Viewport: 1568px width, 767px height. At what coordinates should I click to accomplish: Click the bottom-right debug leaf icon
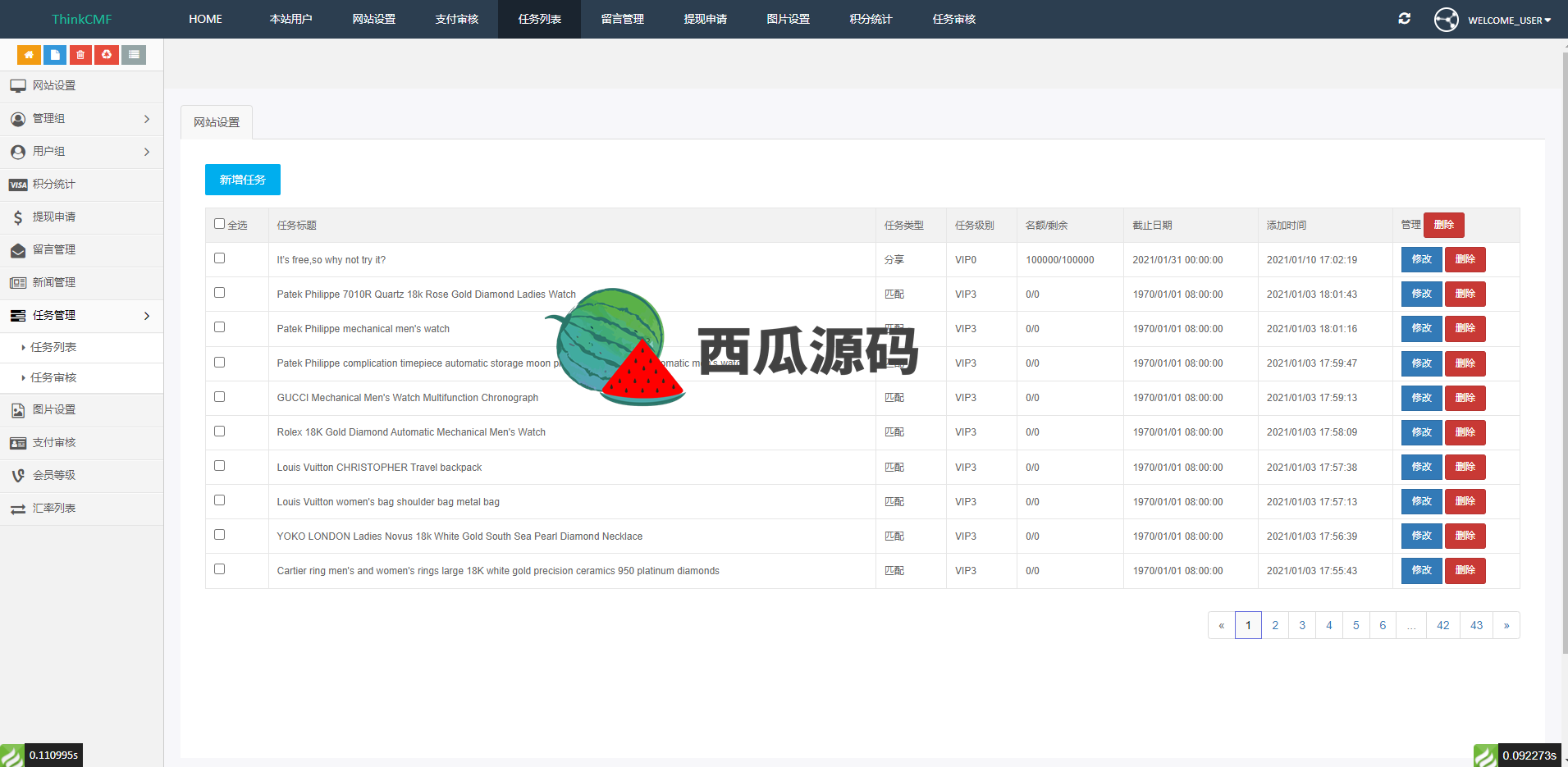1486,755
